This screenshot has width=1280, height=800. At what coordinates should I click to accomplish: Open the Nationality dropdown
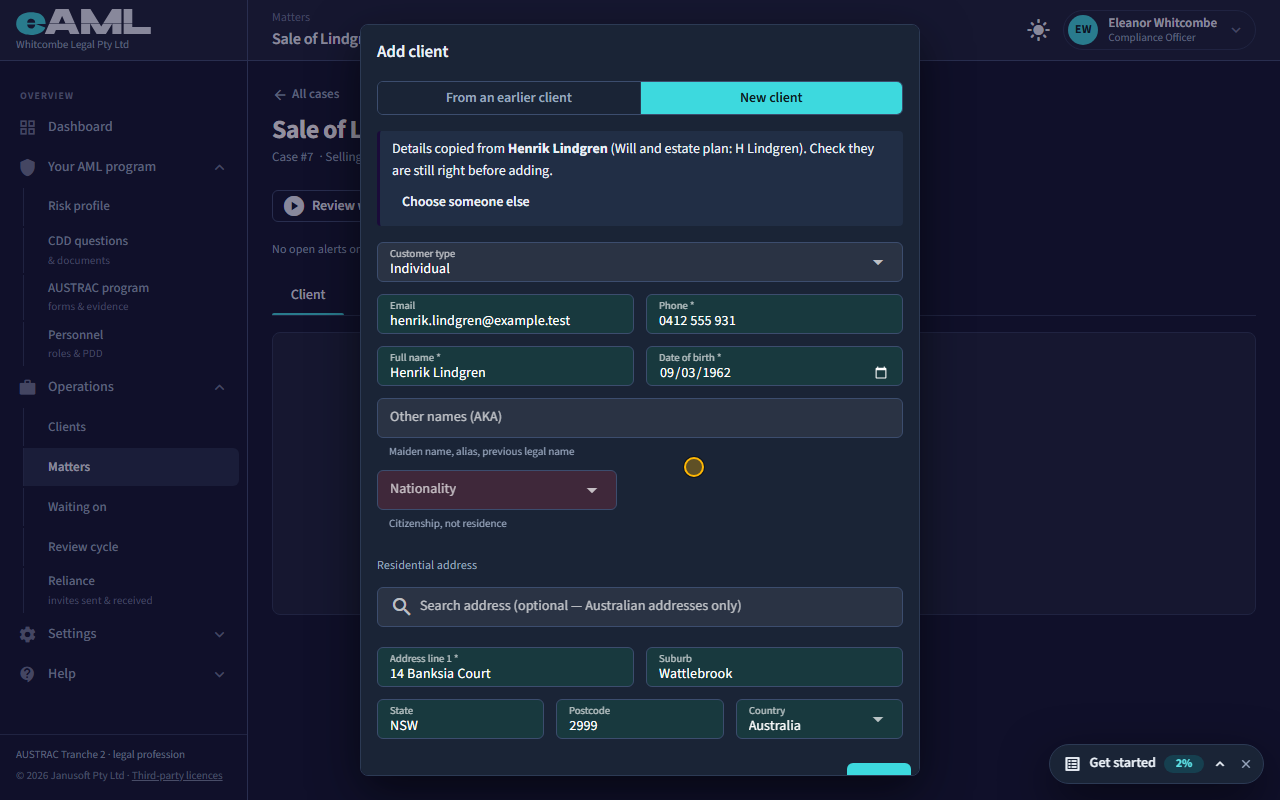(x=497, y=490)
